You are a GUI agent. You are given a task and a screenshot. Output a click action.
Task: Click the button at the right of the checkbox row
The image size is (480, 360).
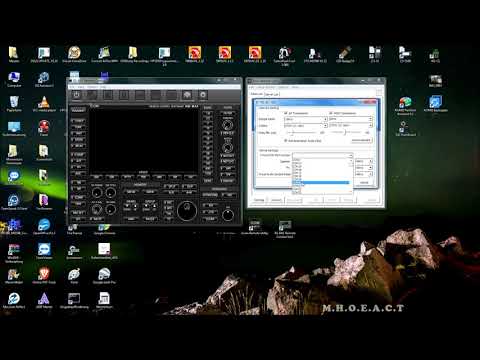click(x=361, y=140)
